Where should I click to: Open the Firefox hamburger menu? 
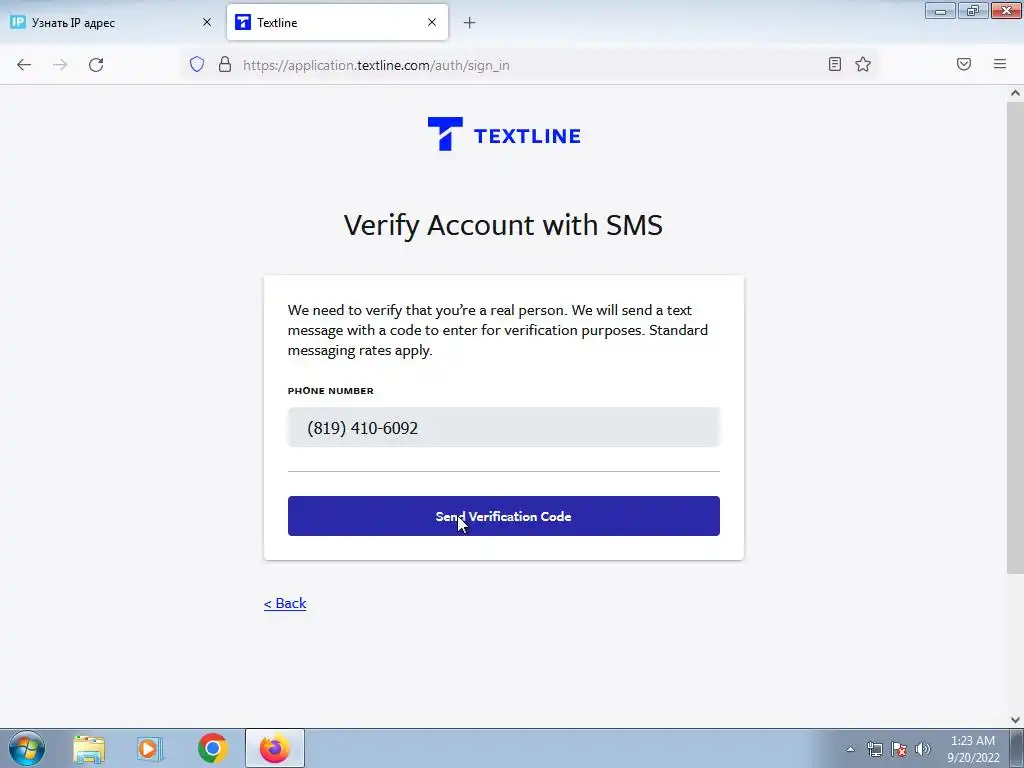[x=1000, y=64]
